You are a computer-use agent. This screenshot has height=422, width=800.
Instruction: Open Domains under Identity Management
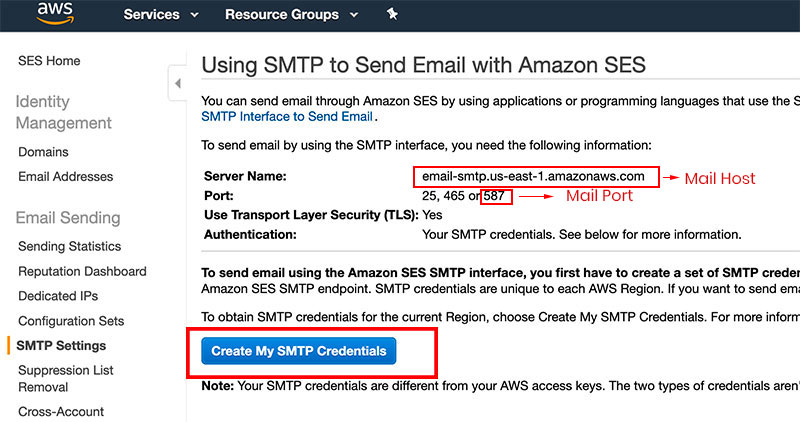43,152
